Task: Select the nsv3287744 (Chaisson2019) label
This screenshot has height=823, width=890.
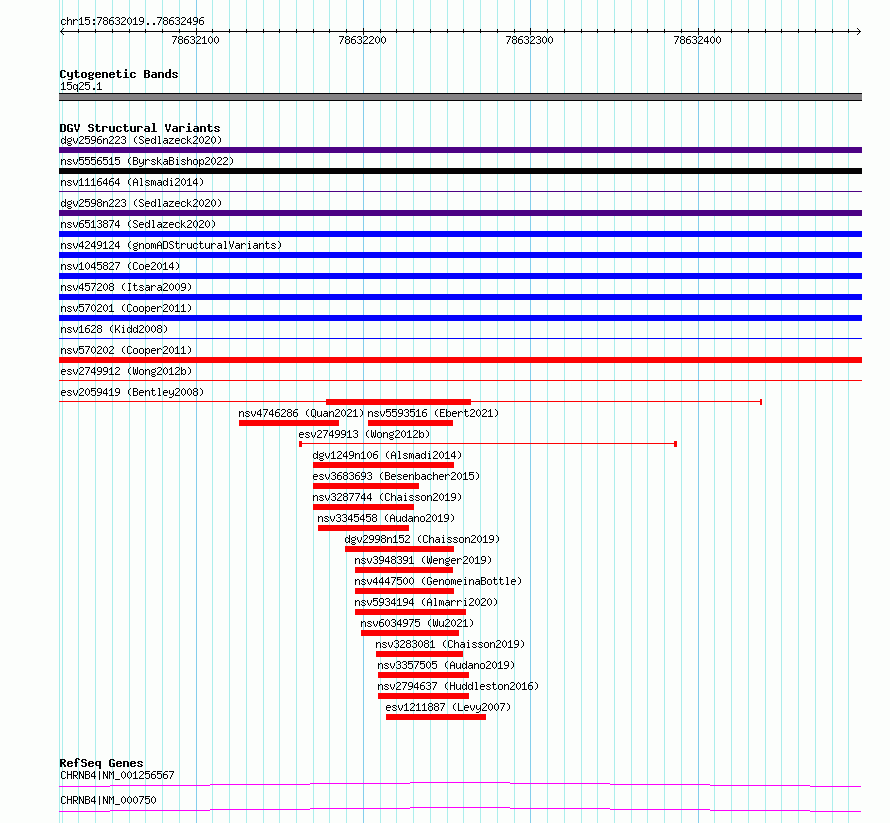Action: tap(387, 497)
